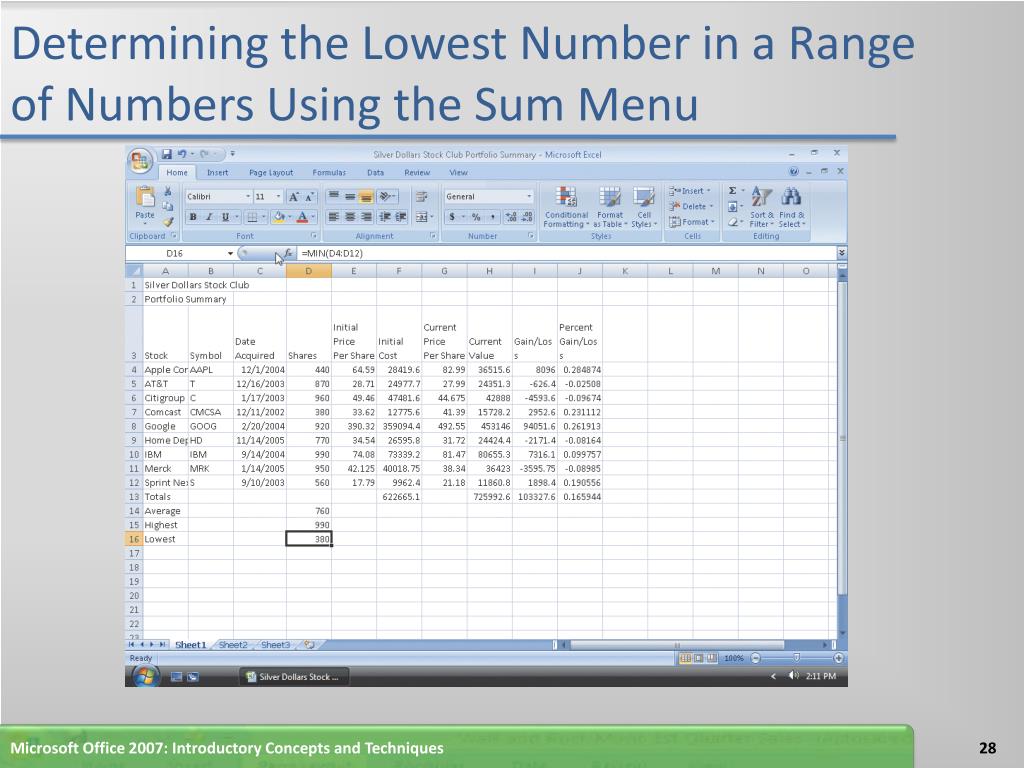The width and height of the screenshot is (1024, 768).
Task: Click the Font Color letter A
Action: [x=302, y=217]
